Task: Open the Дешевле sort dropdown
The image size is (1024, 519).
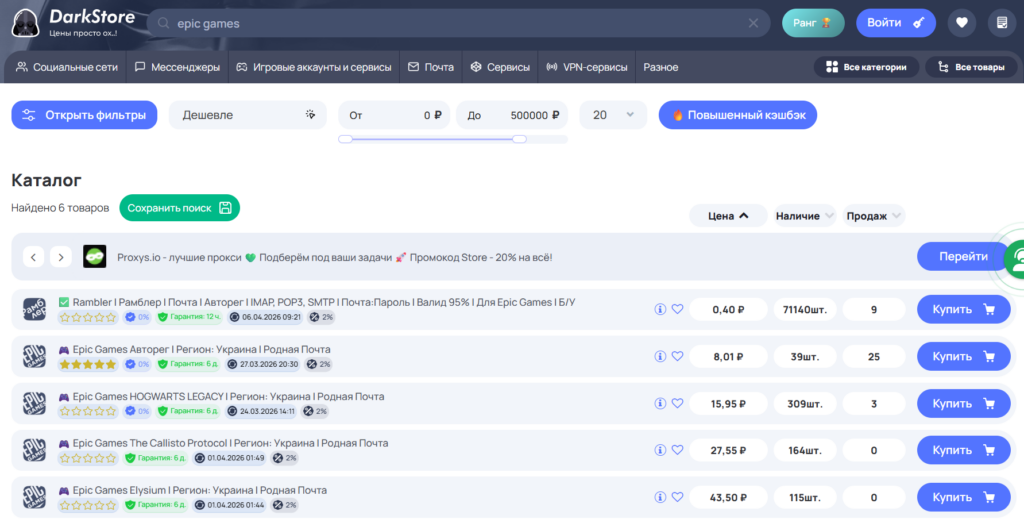Action: 248,115
